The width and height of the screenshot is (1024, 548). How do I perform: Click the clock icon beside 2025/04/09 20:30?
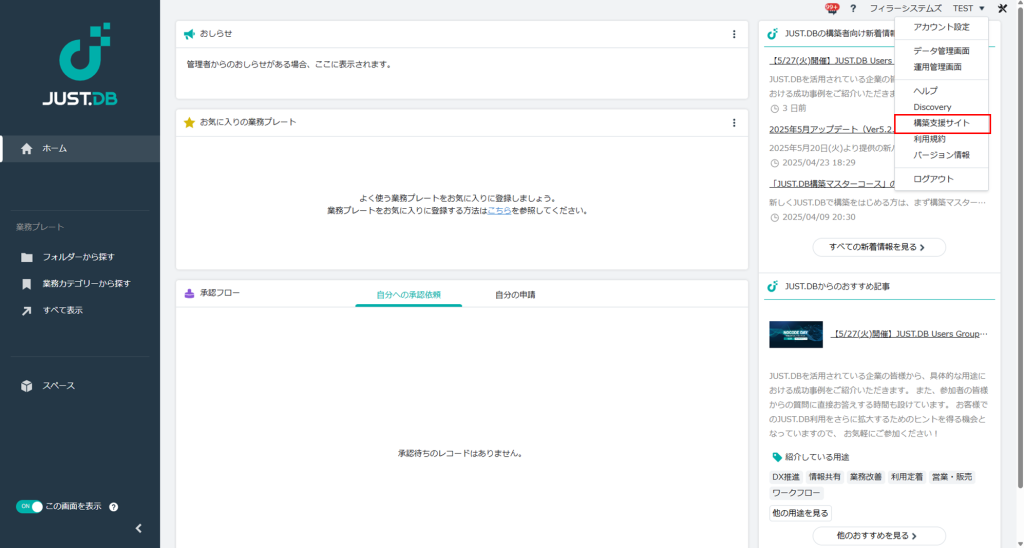tap(775, 218)
